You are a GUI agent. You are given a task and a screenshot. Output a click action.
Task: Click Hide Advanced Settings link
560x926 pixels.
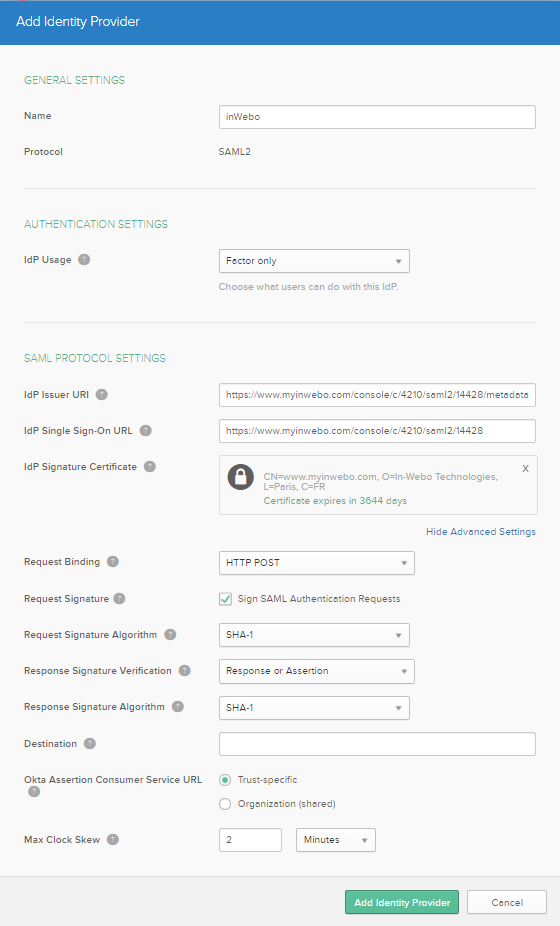[481, 532]
